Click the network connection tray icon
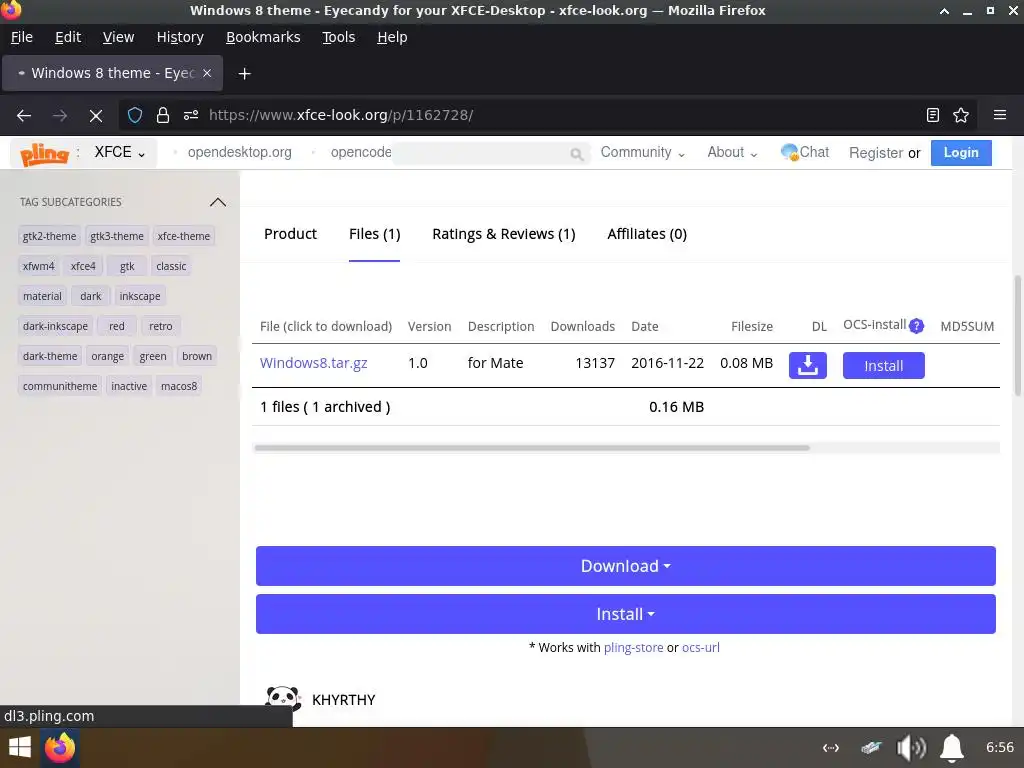 pos(871,748)
